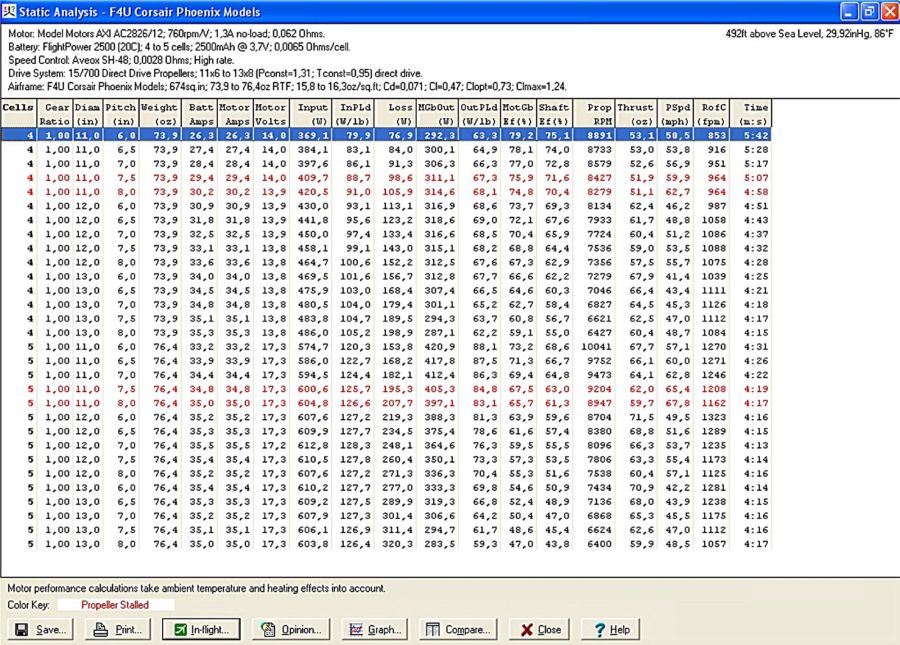Open the Graph chart icon
Viewport: 900px width, 645px height.
(354, 630)
